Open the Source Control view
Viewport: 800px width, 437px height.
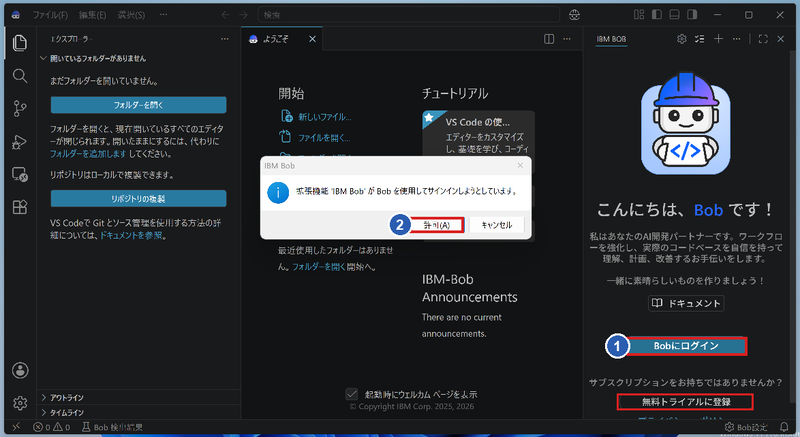[x=20, y=109]
